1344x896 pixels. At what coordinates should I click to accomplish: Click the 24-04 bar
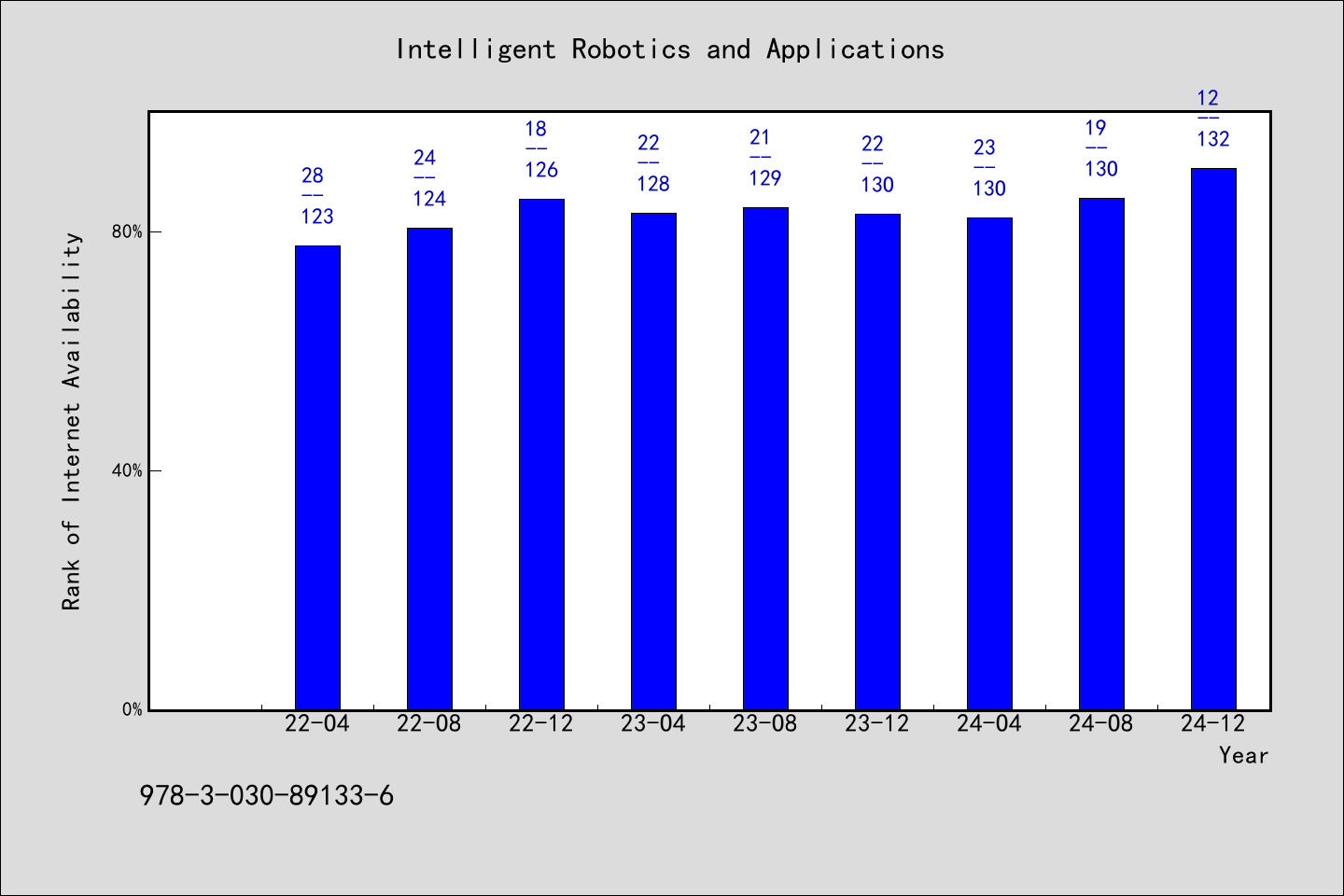click(989, 464)
